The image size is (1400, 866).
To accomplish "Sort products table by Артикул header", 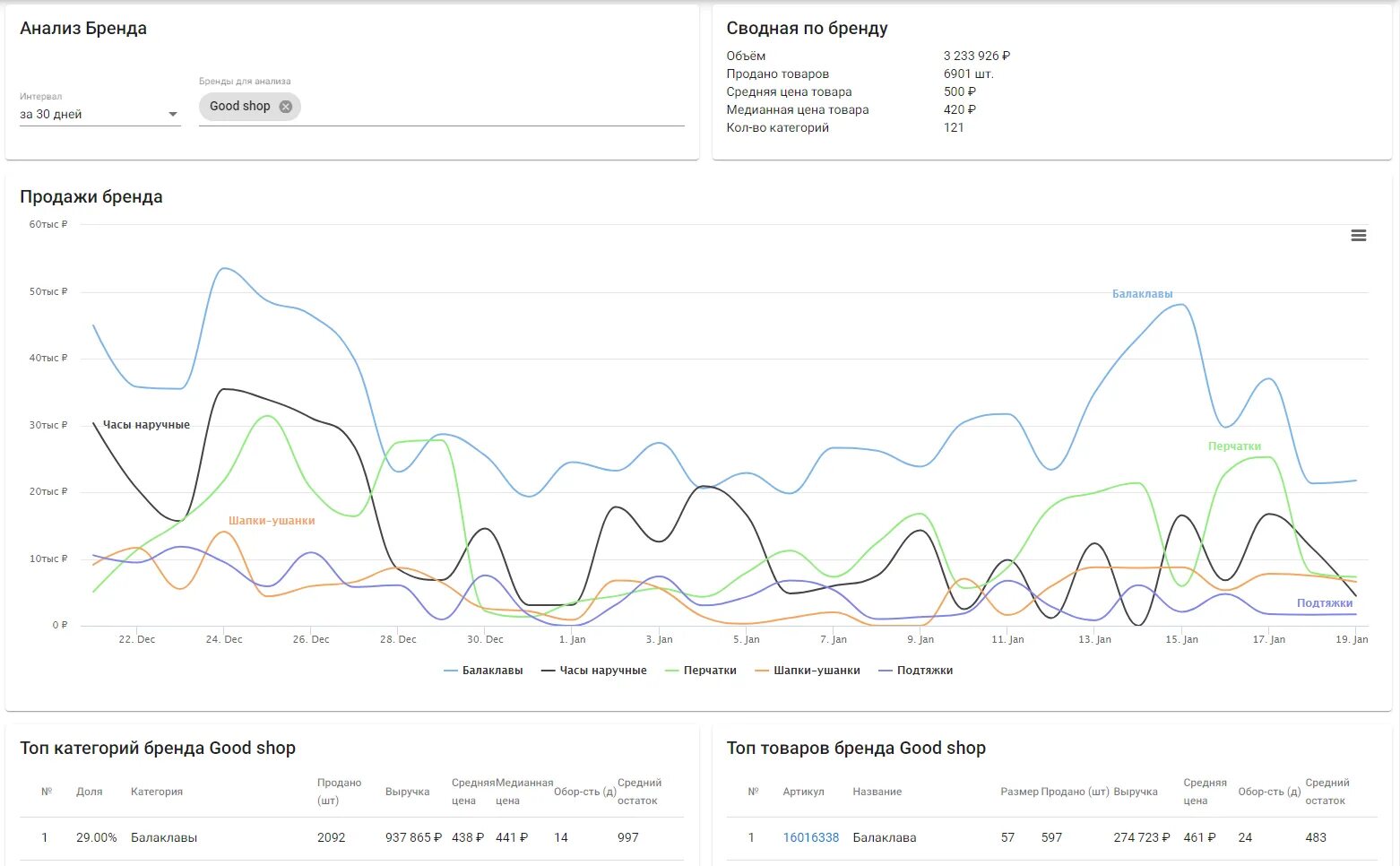I will pos(803,792).
